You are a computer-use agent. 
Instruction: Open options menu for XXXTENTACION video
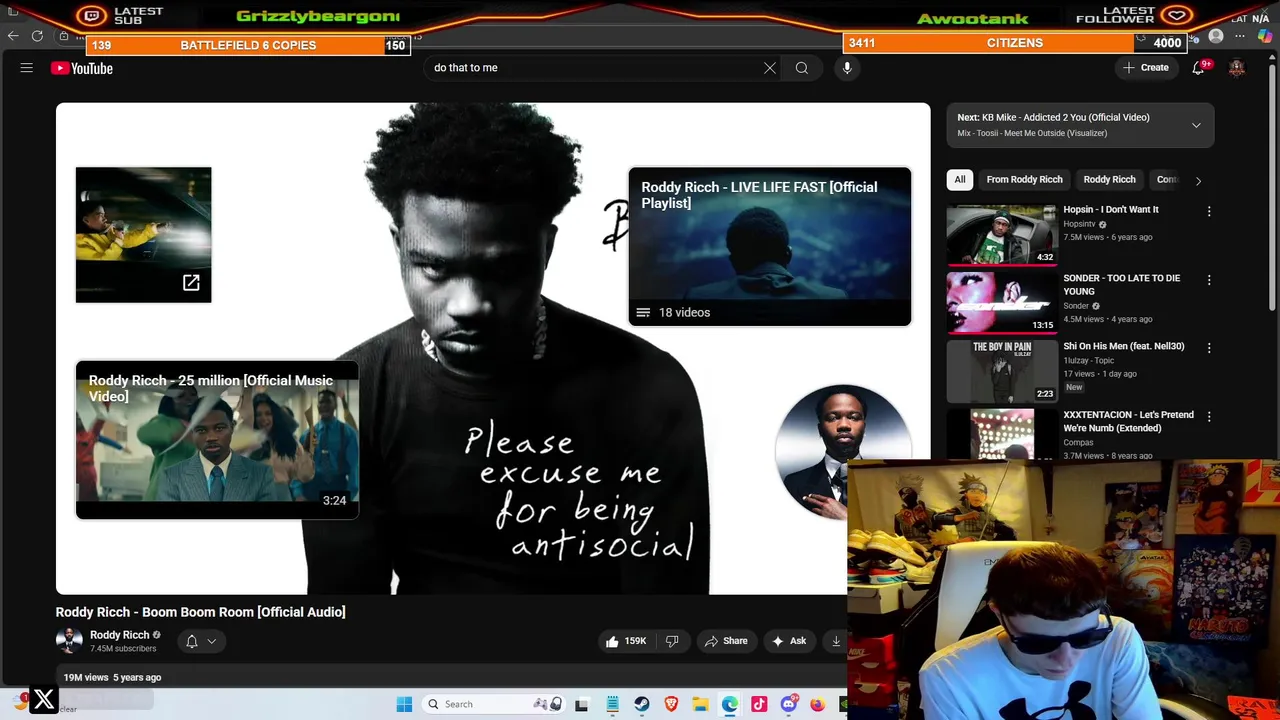pos(1209,416)
